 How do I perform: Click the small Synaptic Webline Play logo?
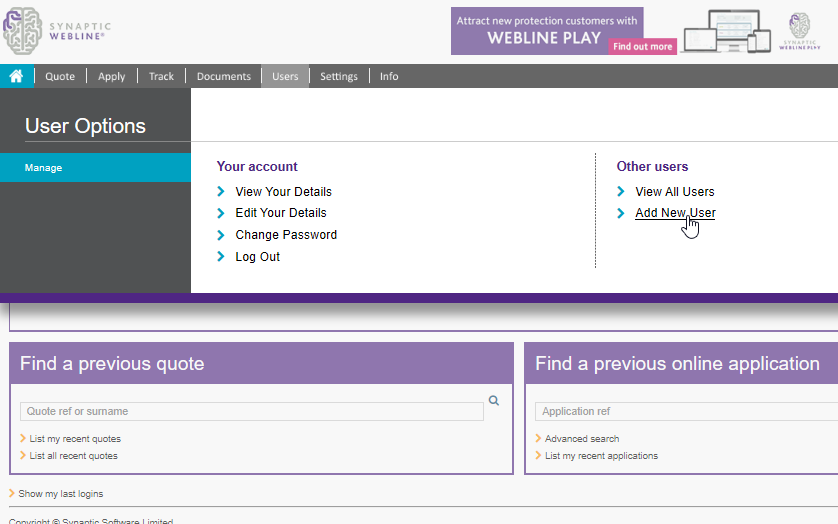point(800,31)
